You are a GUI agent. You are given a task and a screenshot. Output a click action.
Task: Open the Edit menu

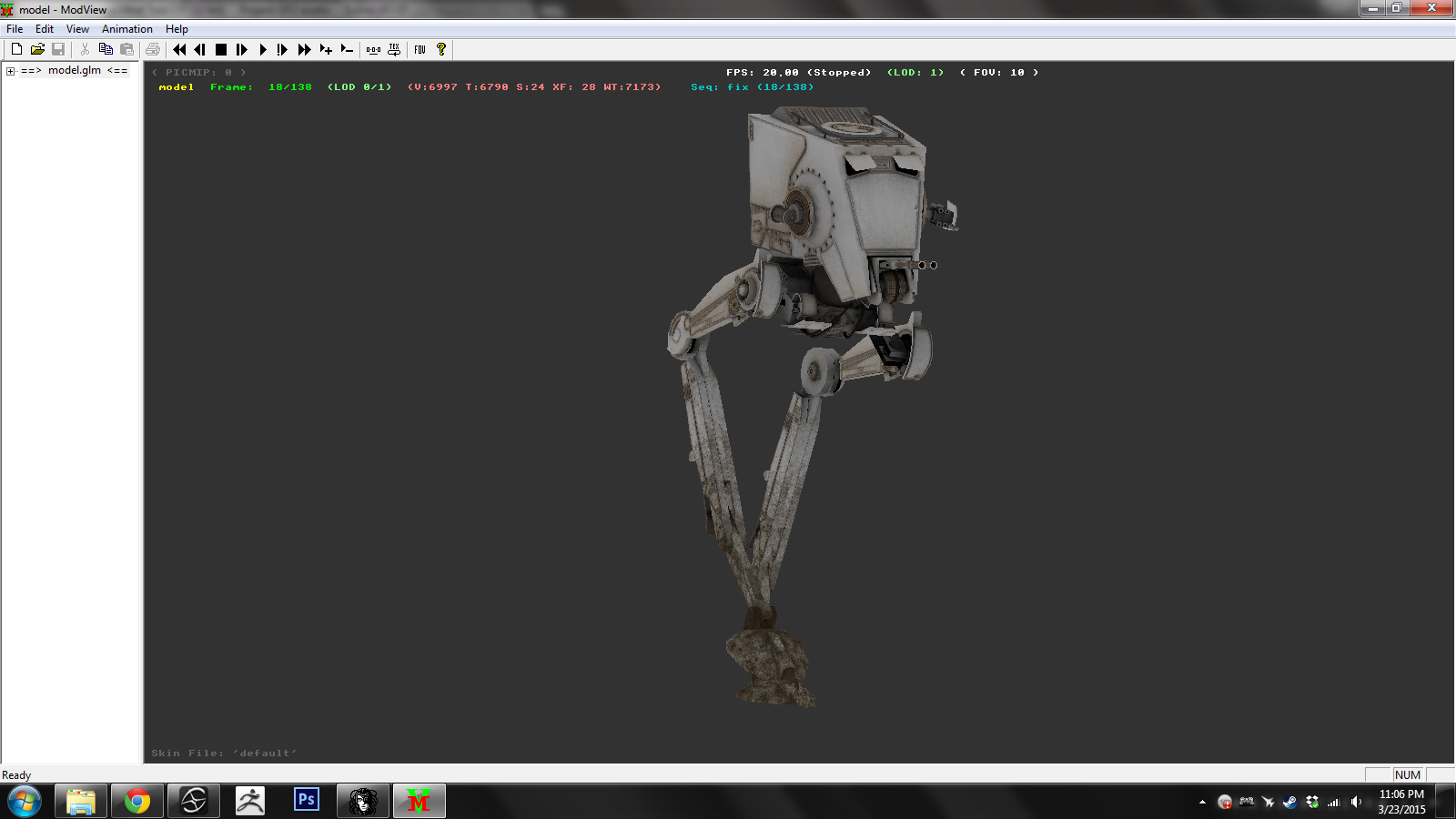pos(45,29)
